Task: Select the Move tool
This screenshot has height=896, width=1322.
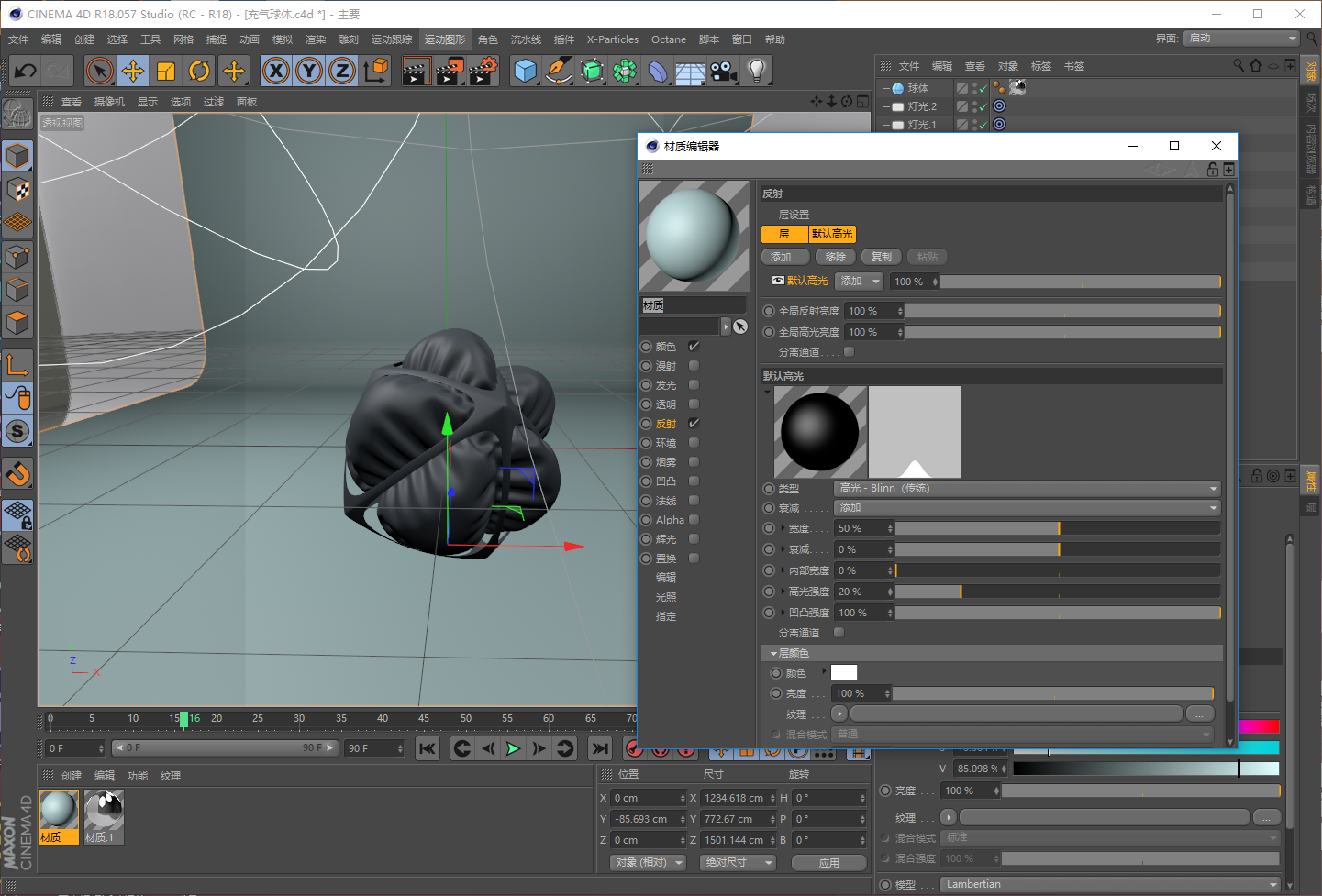Action: coord(133,71)
